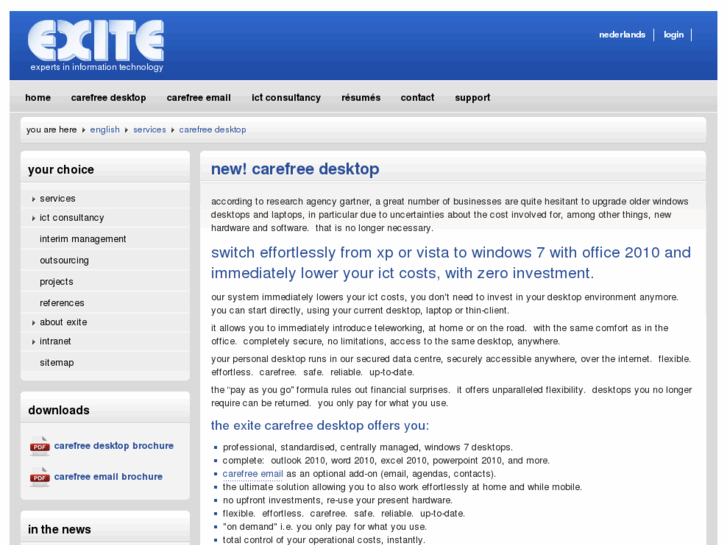The image size is (727, 545).
Task: Open the support menu item
Action: pos(472,98)
